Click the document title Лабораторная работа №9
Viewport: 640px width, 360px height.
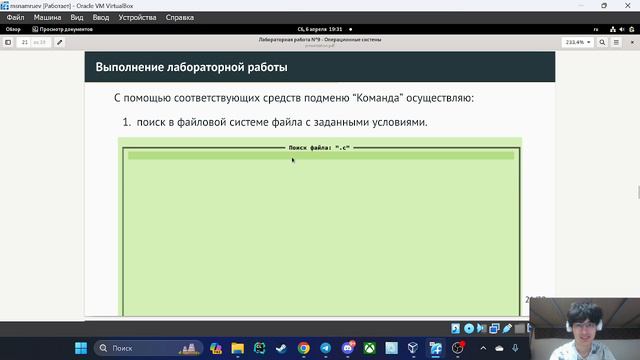coord(320,40)
